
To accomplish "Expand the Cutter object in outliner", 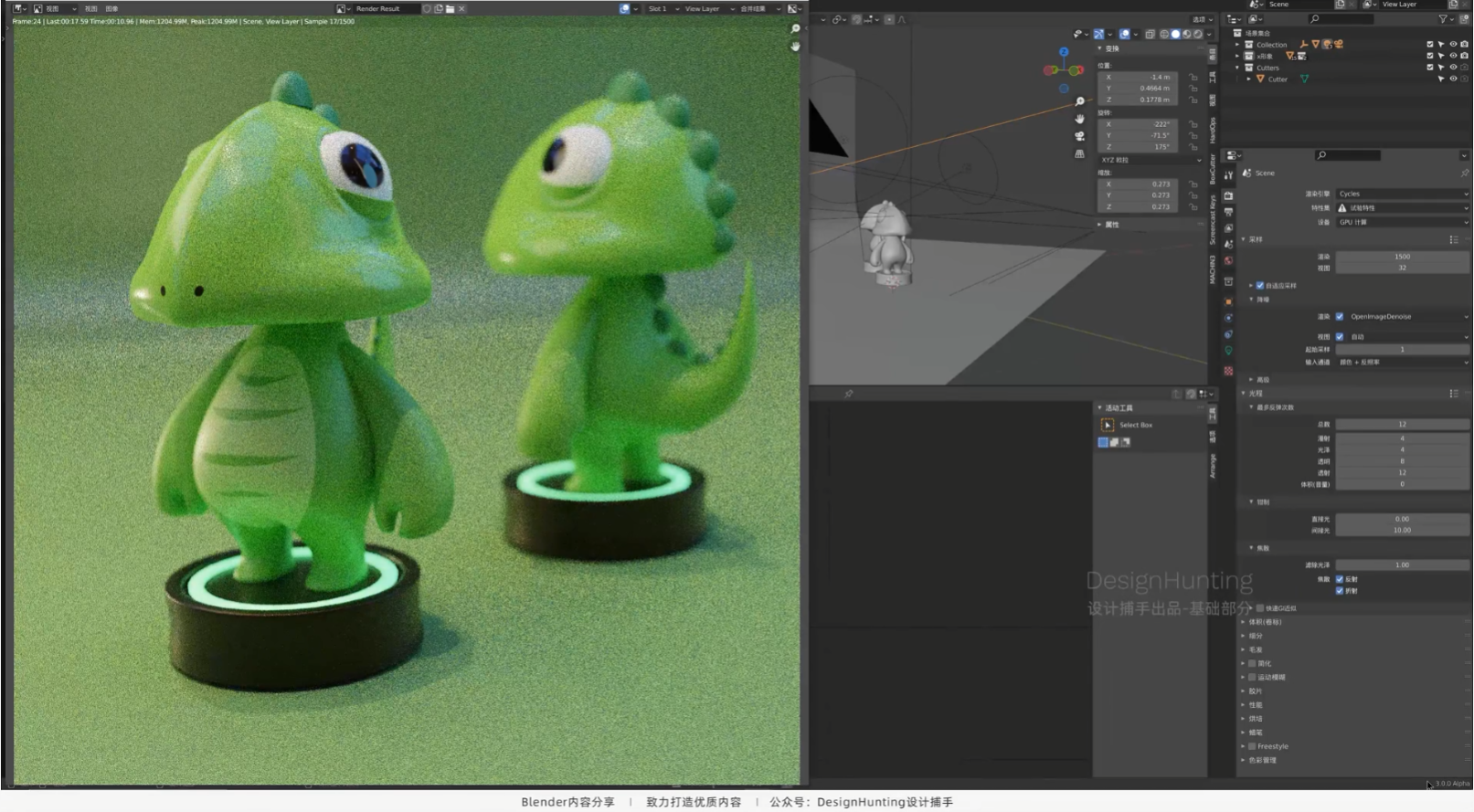I will [1249, 79].
